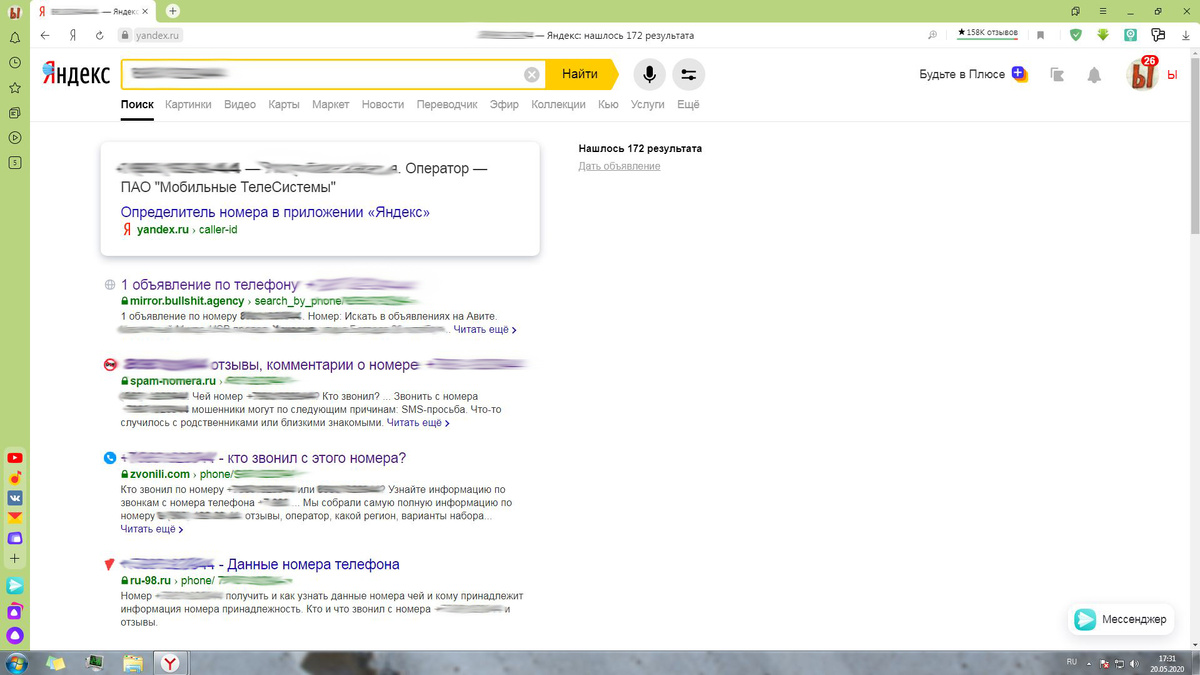This screenshot has width=1200, height=675.
Task: Open profile avatar with 26 badge
Action: 1142,74
